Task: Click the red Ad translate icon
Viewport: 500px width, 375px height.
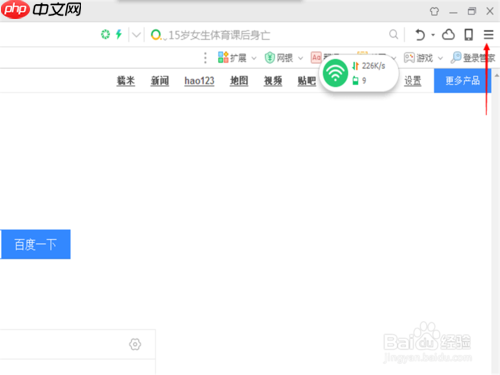Action: click(x=316, y=58)
